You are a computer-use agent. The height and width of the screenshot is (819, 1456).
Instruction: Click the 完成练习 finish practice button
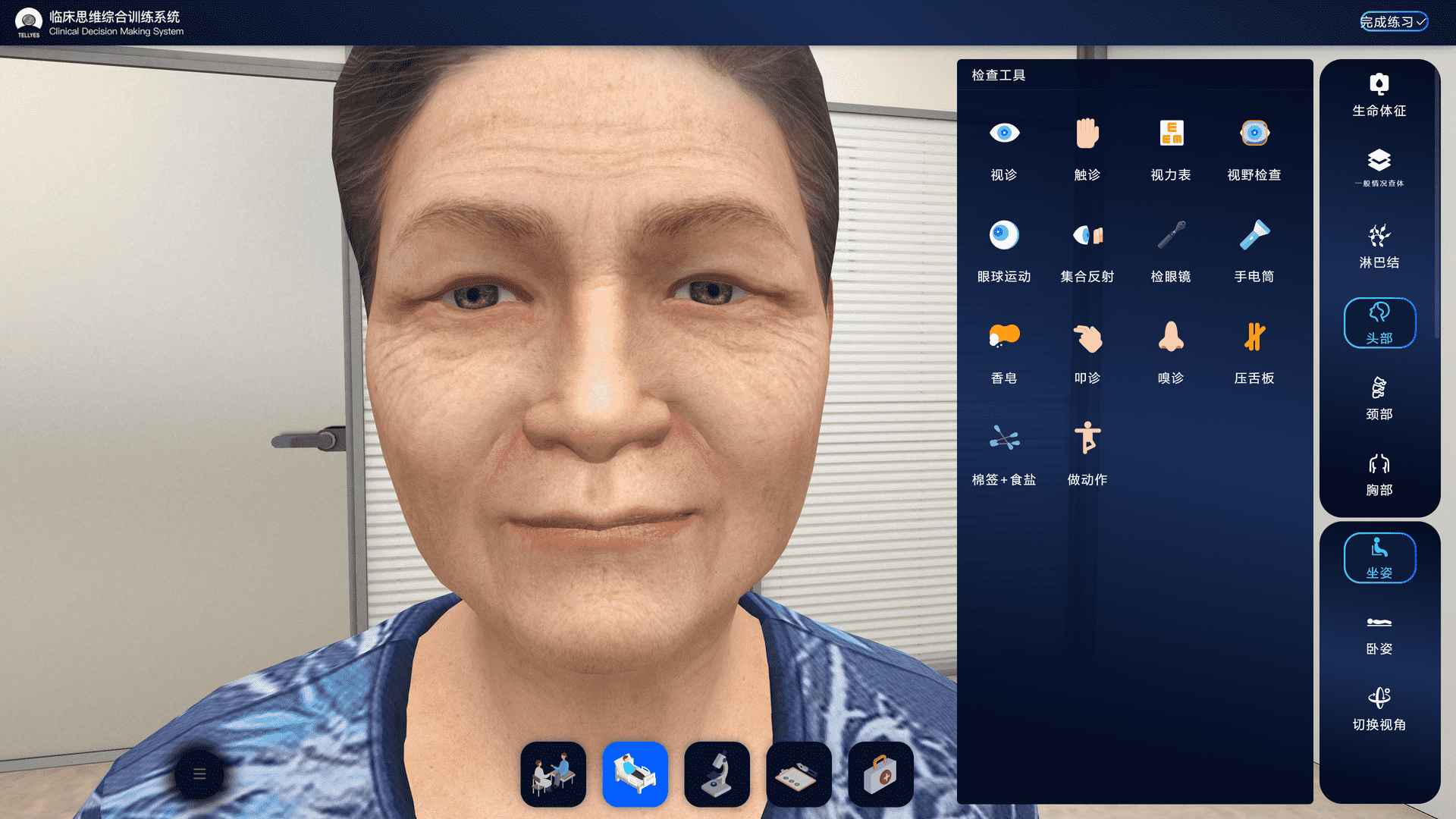tap(1393, 22)
